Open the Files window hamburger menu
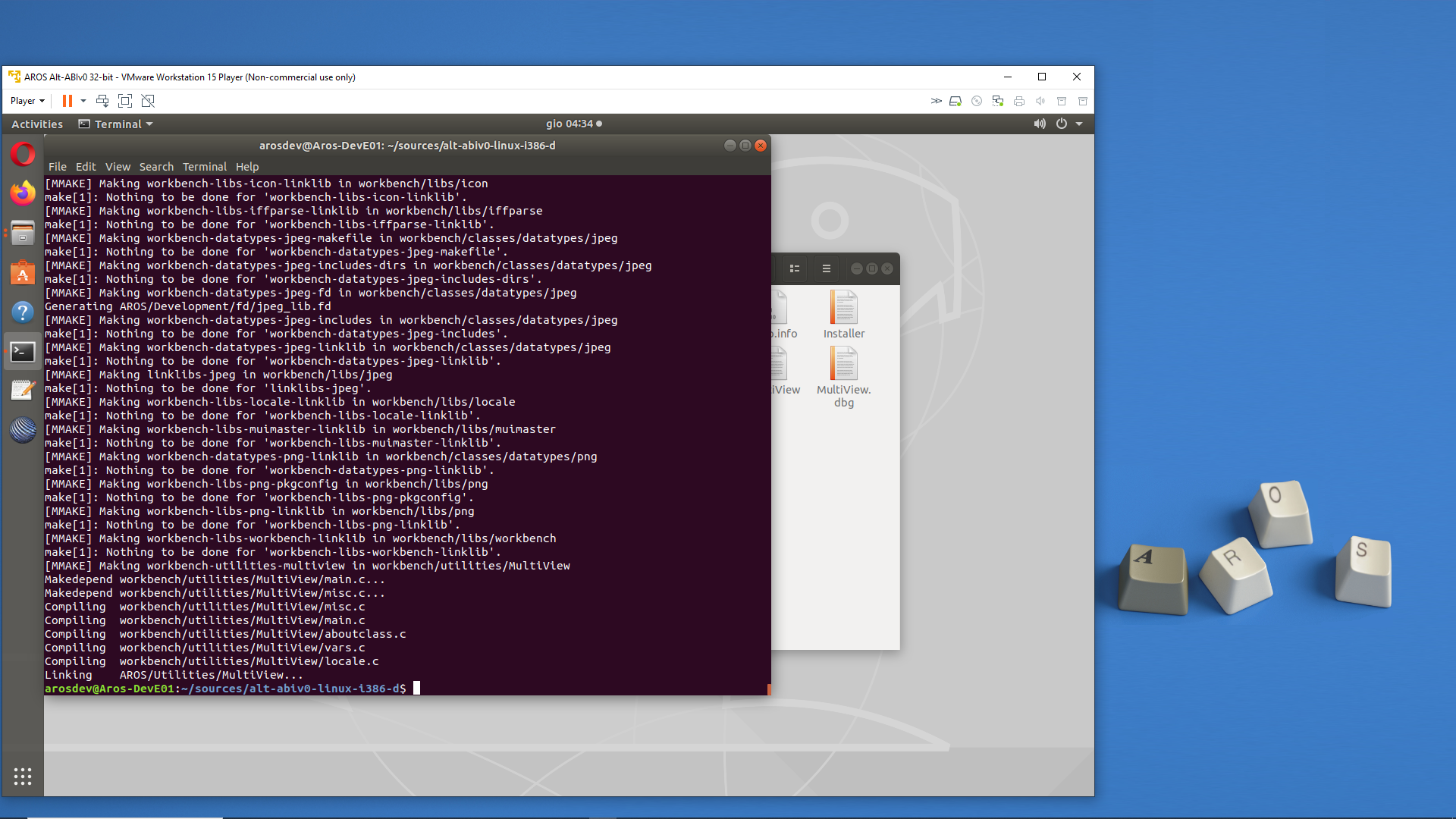Viewport: 1456px width, 819px height. (827, 268)
